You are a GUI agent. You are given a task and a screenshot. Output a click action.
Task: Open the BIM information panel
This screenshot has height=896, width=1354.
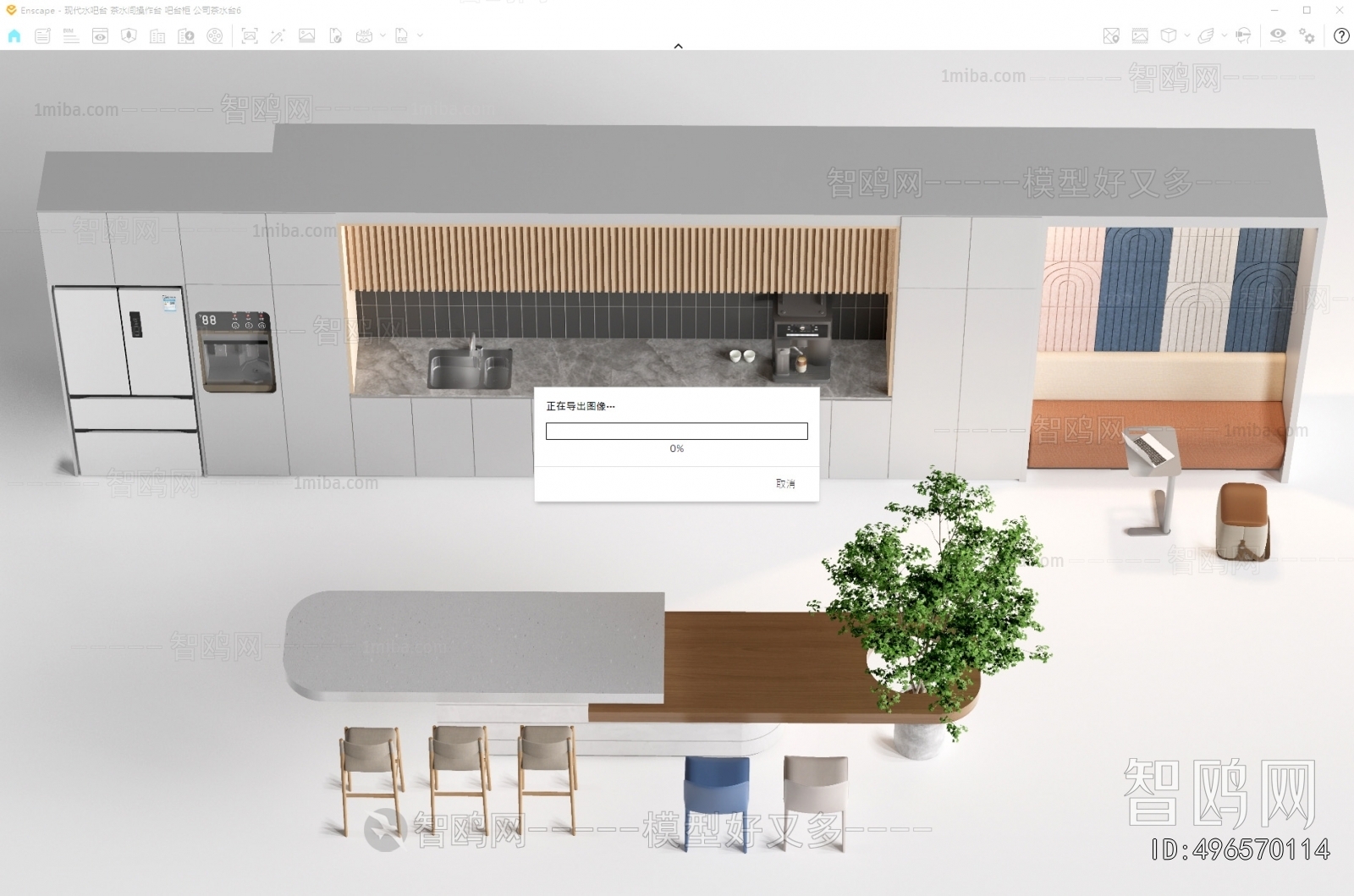[70, 36]
